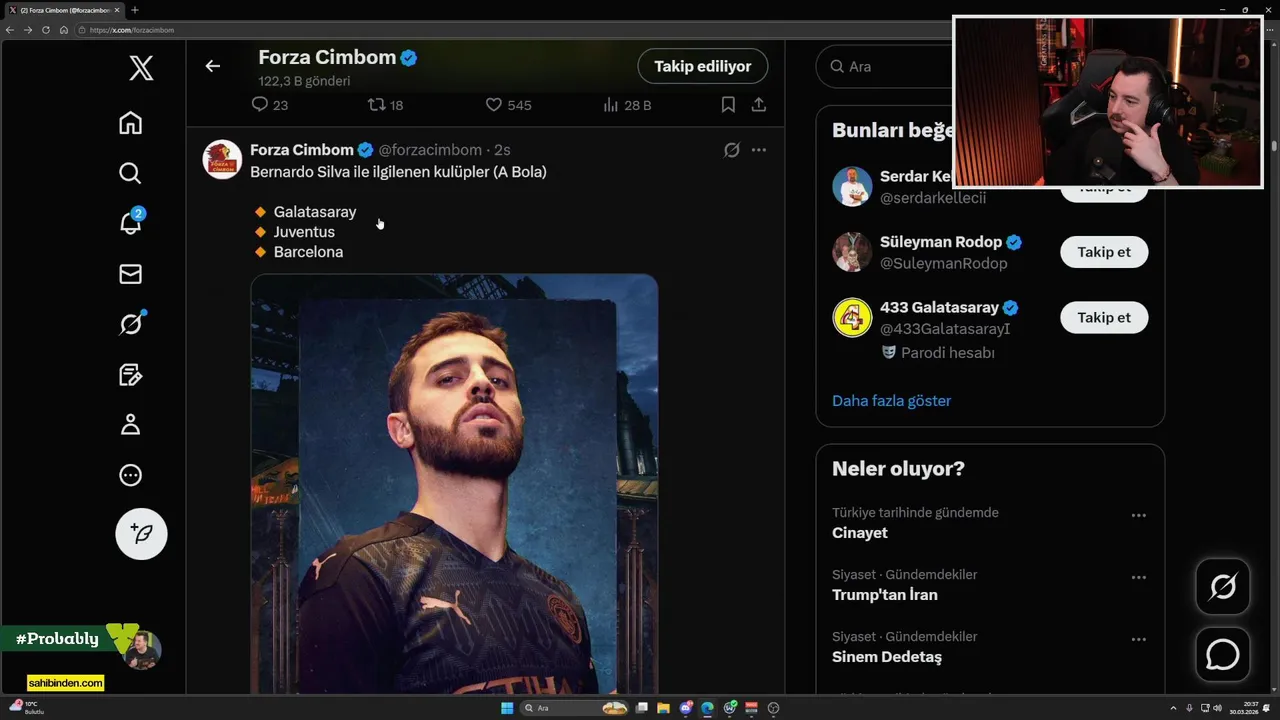Go to Home feed in sidebar
This screenshot has height=720, width=1280.
130,123
